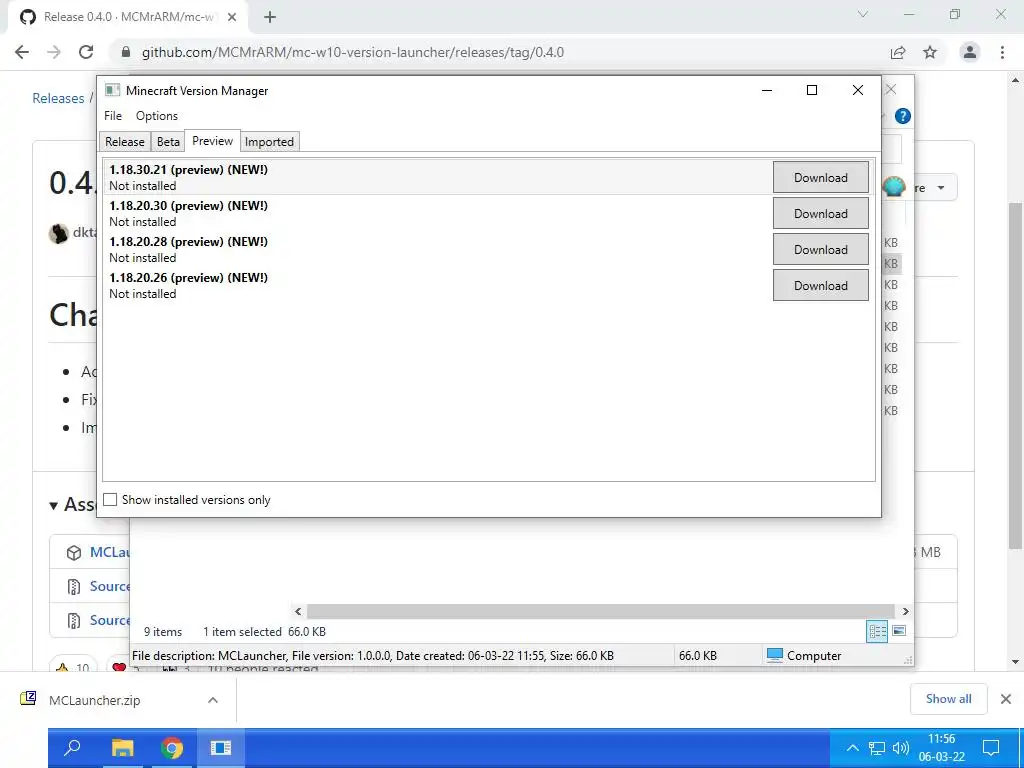Screen dimensions: 1024x768
Task: Click the Explorer horizontal scrollbar track
Action: (601, 611)
